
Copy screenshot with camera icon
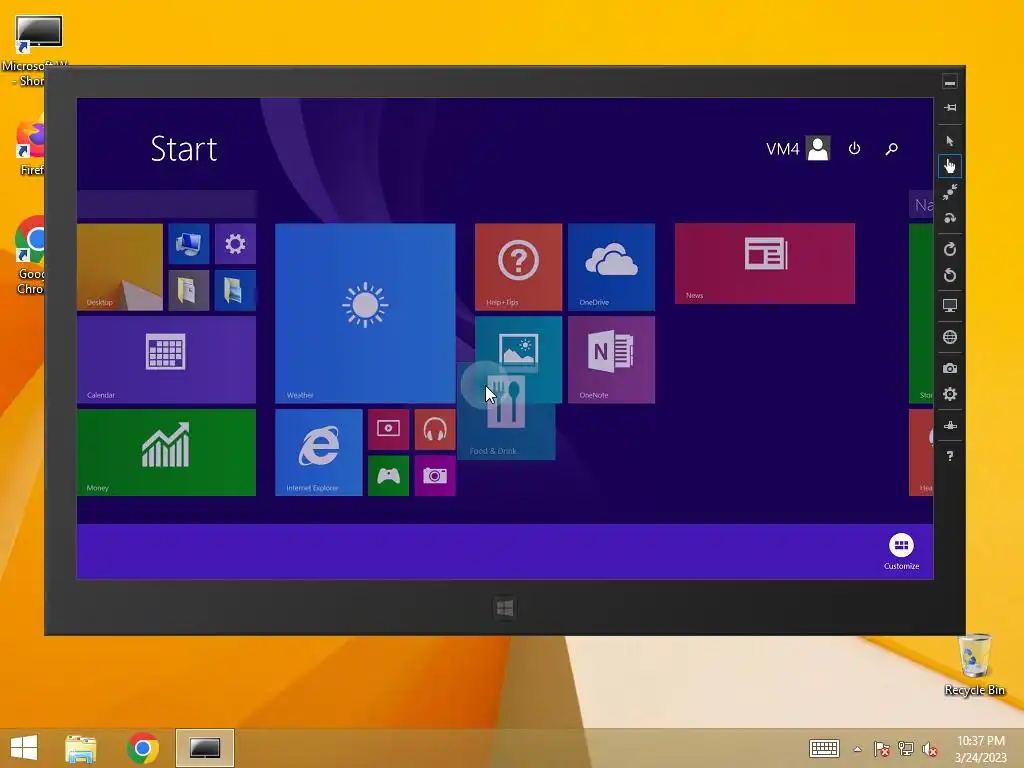point(950,368)
